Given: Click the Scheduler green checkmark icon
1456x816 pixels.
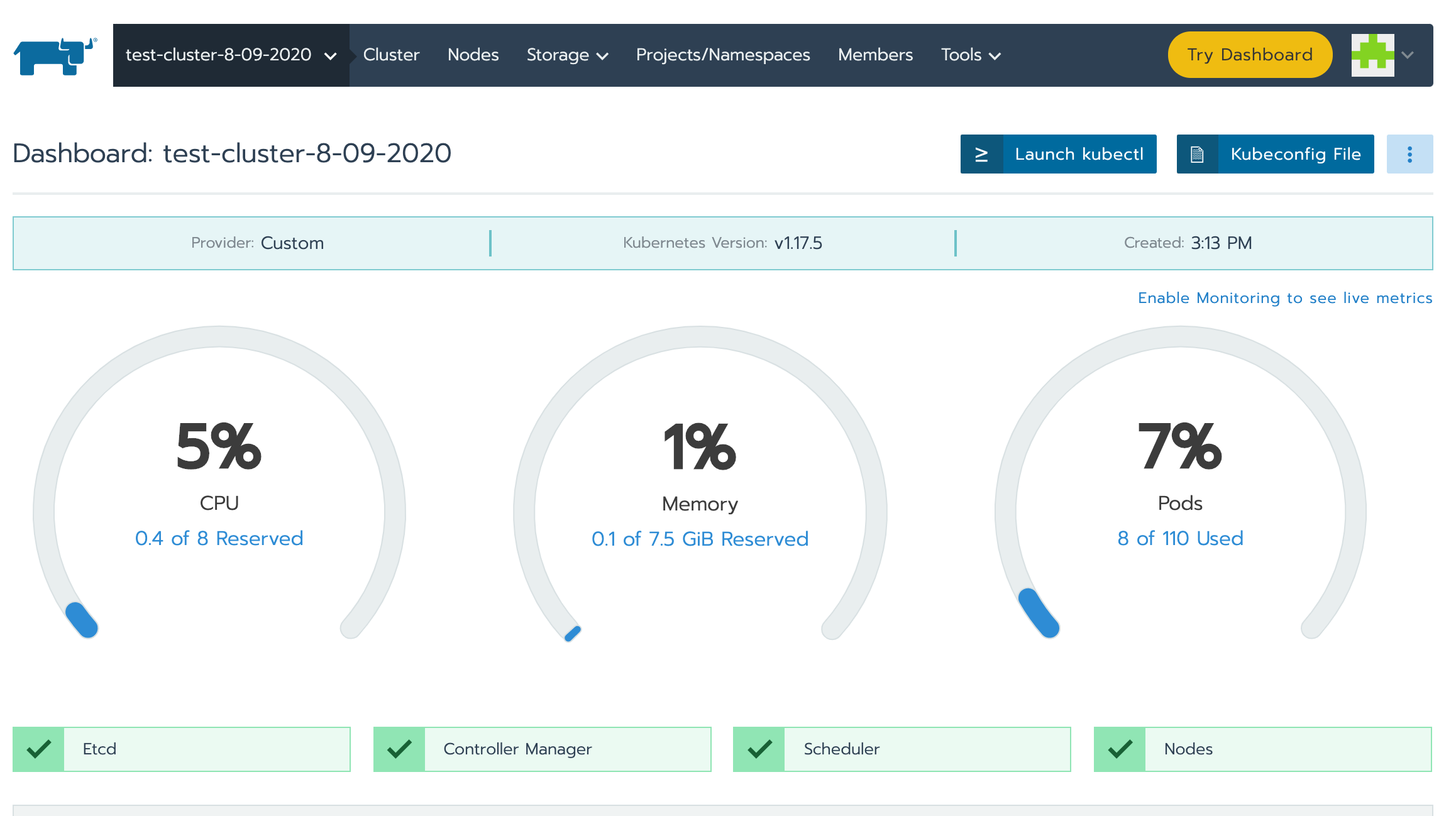Looking at the screenshot, I should click(759, 749).
